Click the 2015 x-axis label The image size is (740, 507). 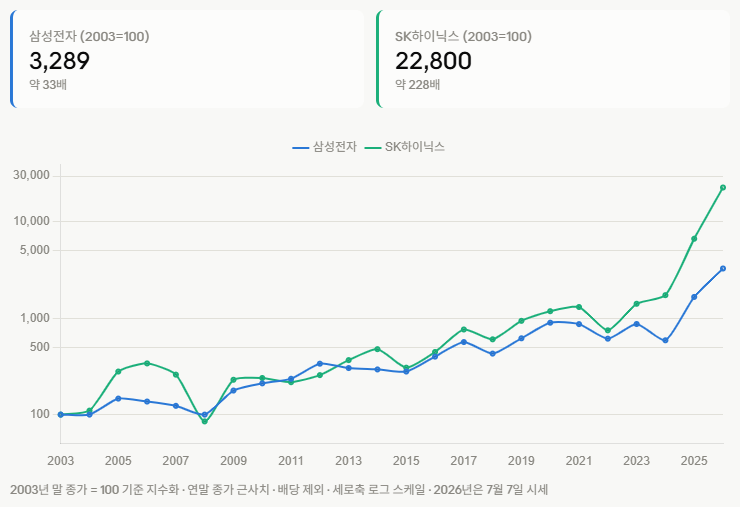point(406,461)
